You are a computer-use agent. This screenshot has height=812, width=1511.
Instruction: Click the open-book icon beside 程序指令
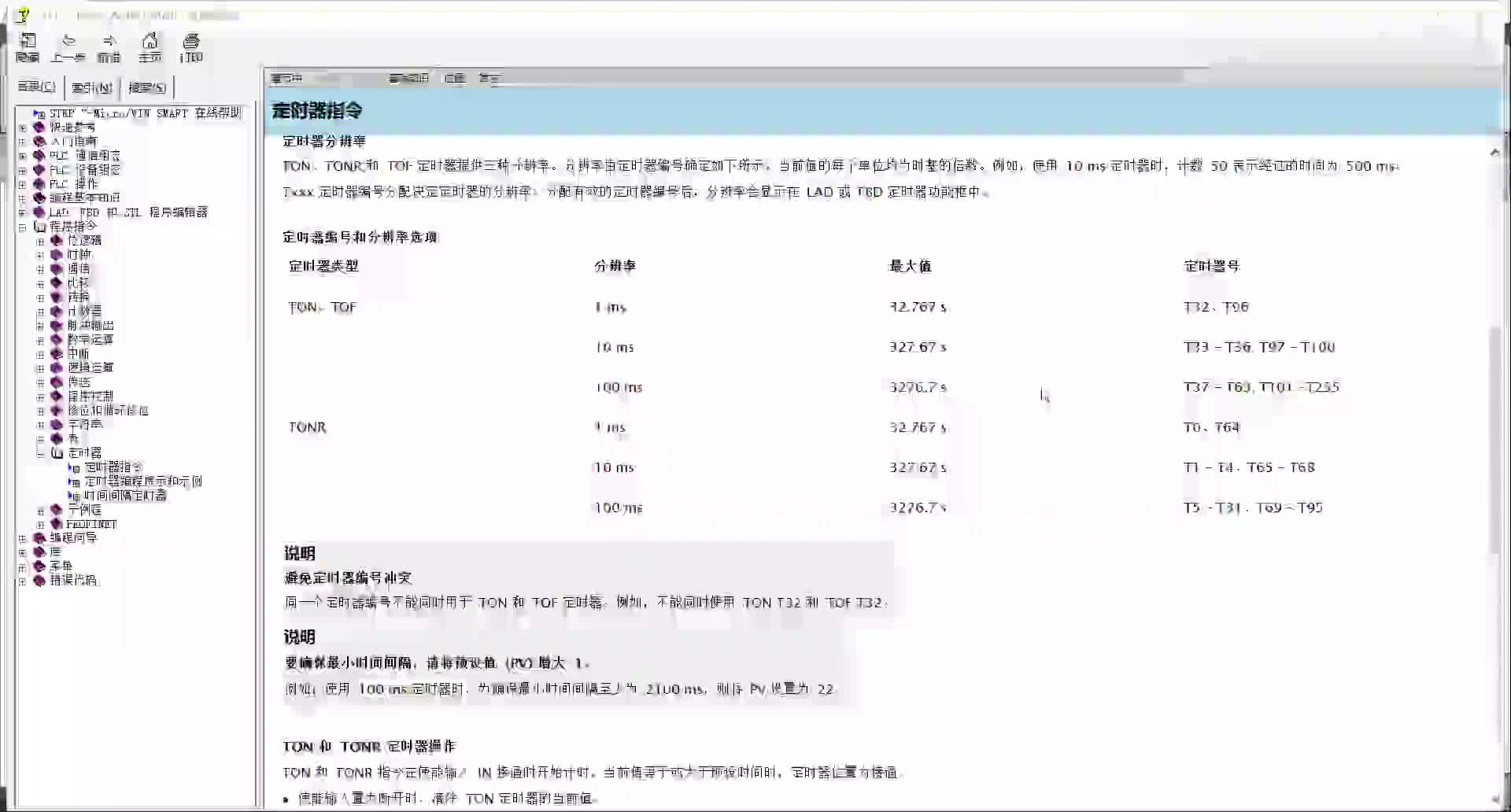(40, 227)
